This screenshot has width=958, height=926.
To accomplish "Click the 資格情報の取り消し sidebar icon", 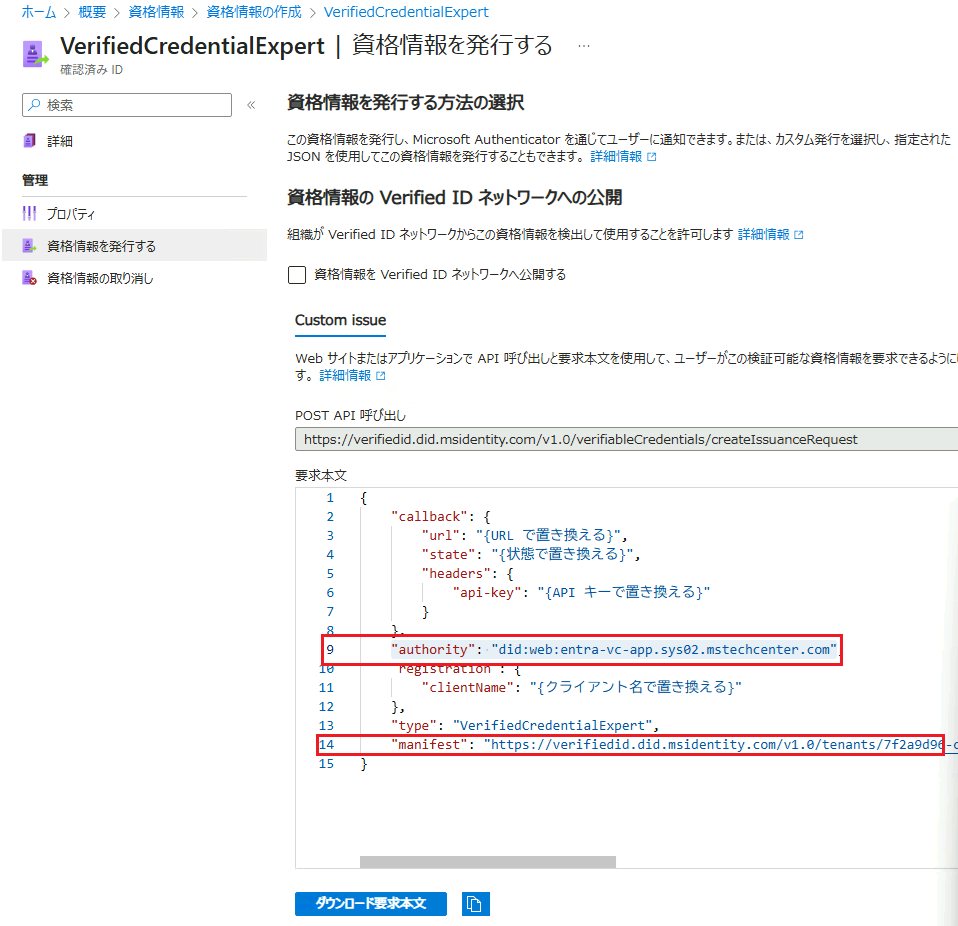I will 30,279.
